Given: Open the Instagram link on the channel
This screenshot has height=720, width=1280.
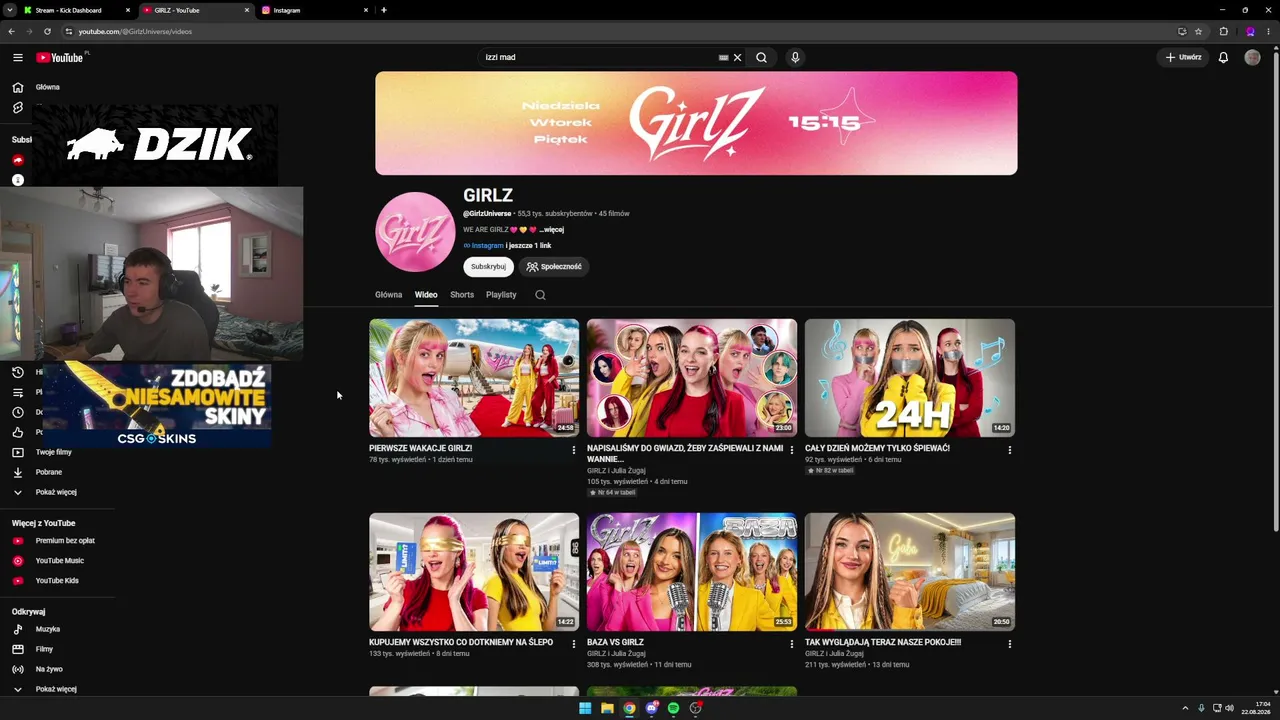Looking at the screenshot, I should pos(487,246).
